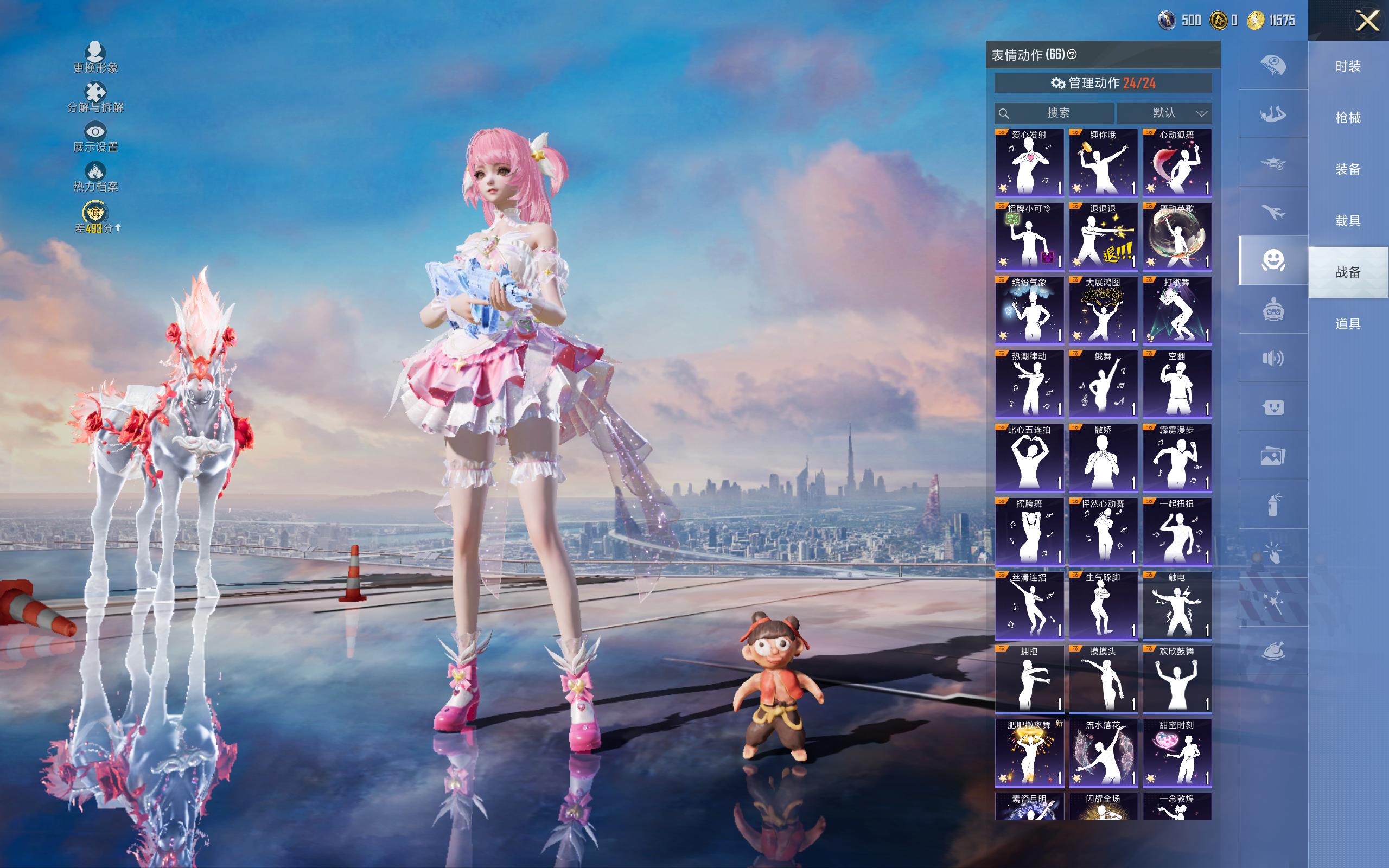Screen dimensions: 1389x868
Task: Switch to the 枪械 tab
Action: tap(1348, 118)
